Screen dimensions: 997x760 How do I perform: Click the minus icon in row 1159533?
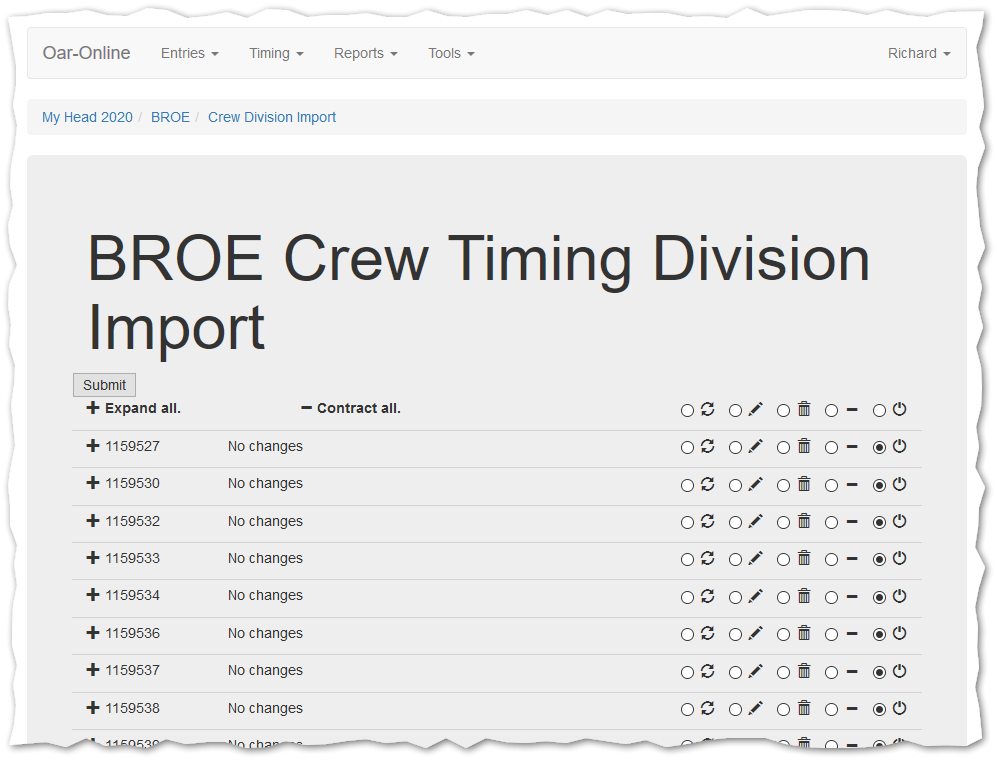pyautogui.click(x=852, y=559)
